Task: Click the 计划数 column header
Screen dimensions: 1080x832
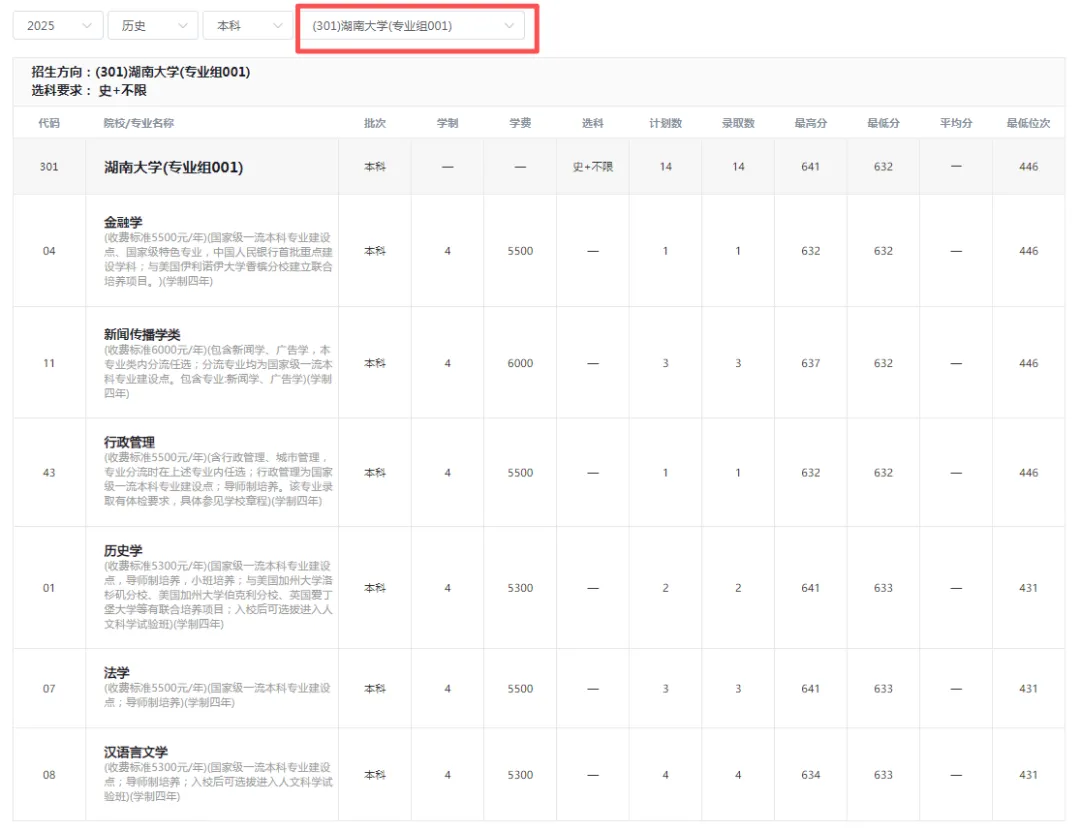Action: coord(665,123)
